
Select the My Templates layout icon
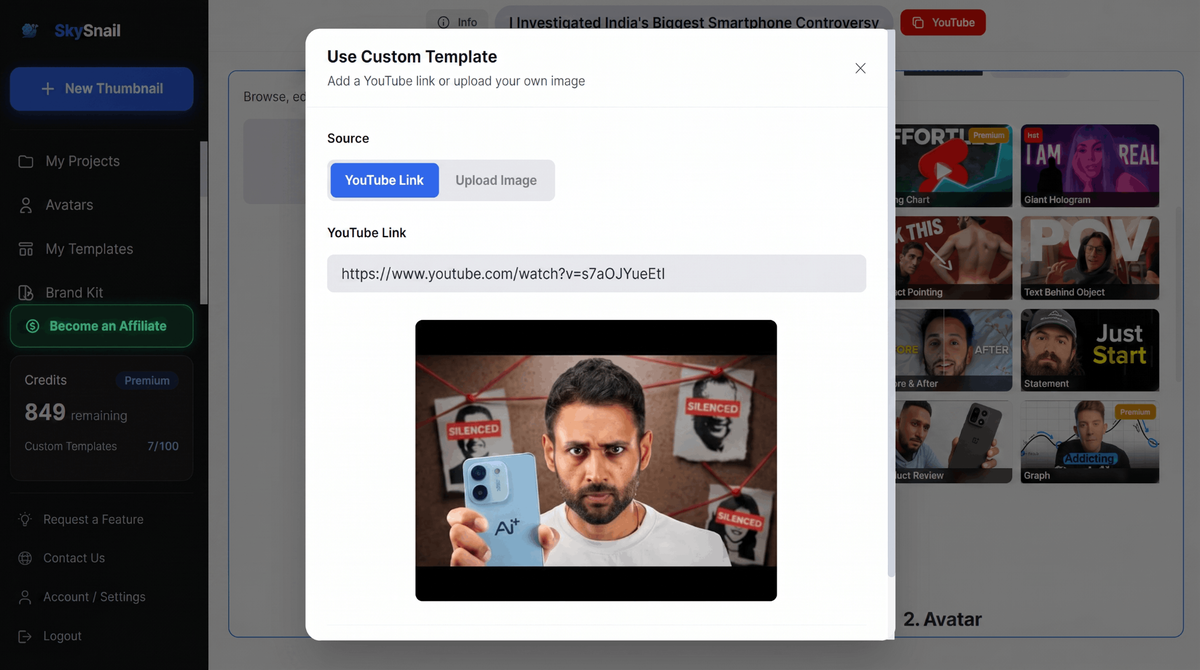coord(26,249)
